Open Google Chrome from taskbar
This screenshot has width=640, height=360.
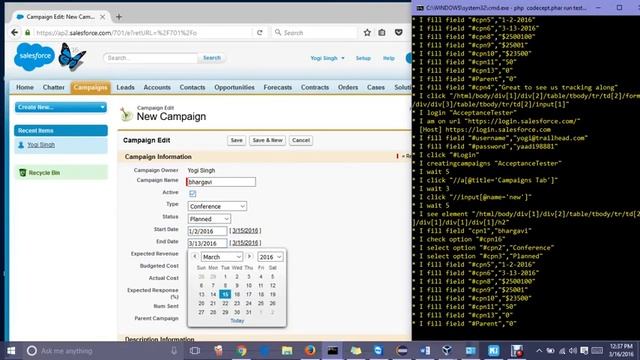tap(241, 351)
